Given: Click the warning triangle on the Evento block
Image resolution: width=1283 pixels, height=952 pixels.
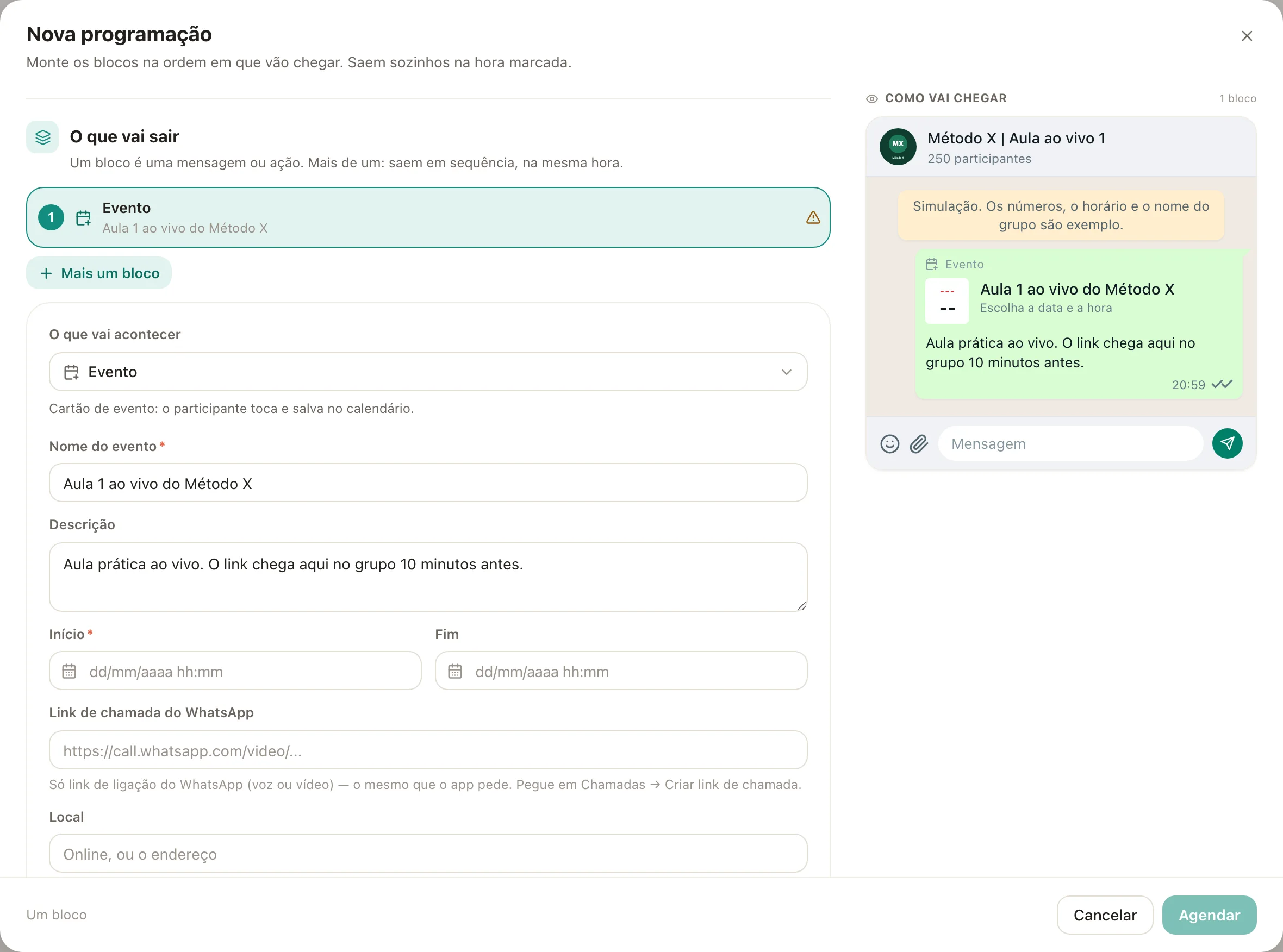Looking at the screenshot, I should pyautogui.click(x=813, y=217).
